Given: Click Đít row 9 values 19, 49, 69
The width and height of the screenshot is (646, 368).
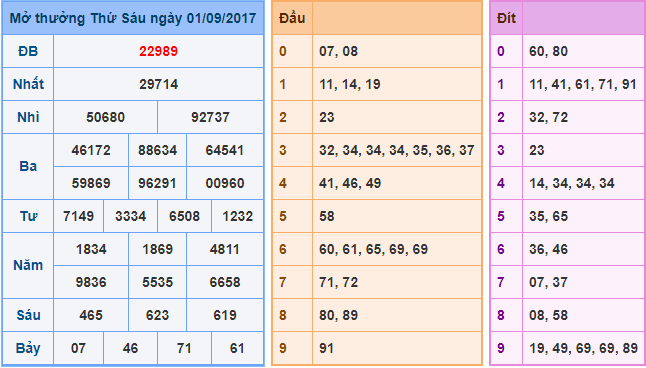Looking at the screenshot, I should [583, 348].
